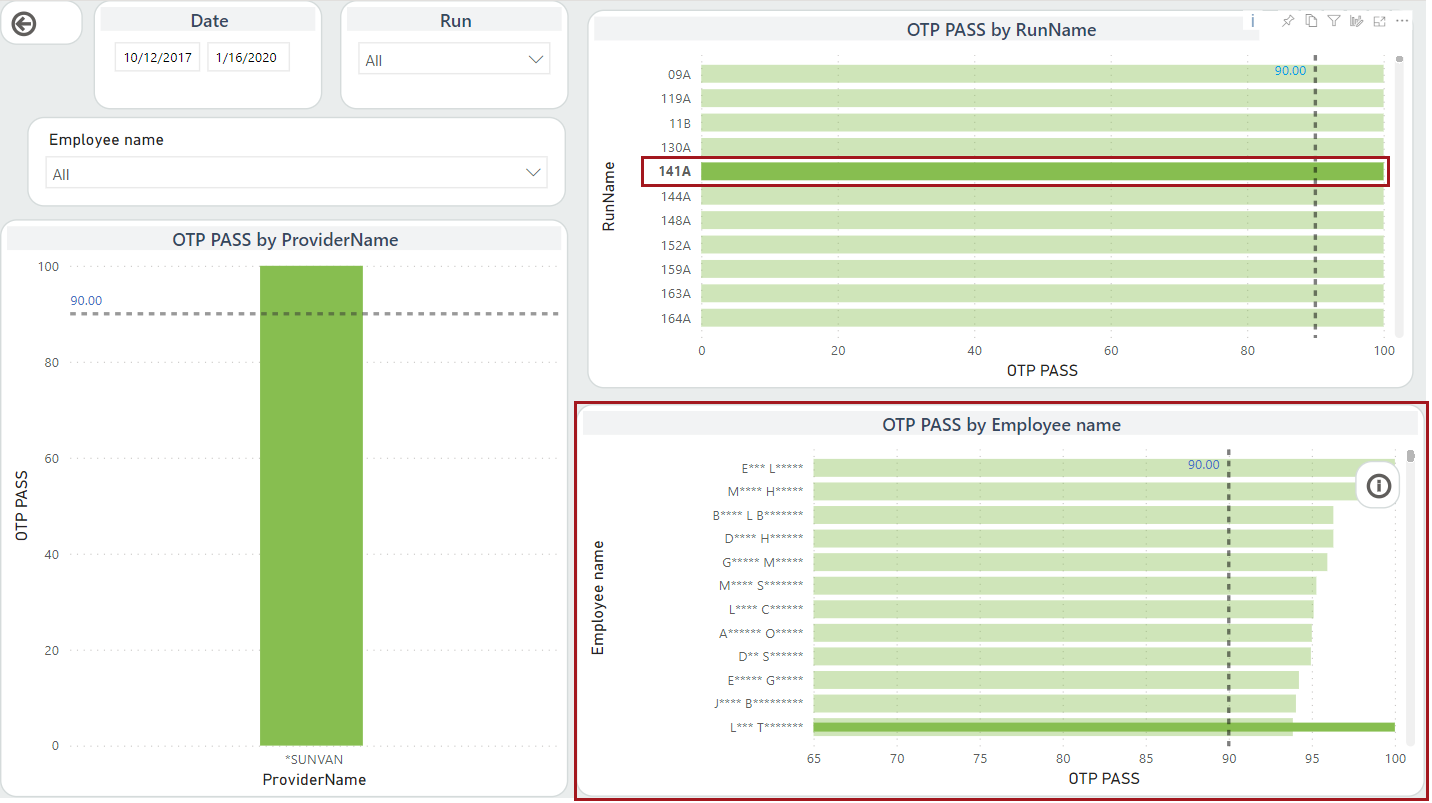1432x803 pixels.
Task: Edit the start date 10/12/2017
Action: (x=157, y=57)
